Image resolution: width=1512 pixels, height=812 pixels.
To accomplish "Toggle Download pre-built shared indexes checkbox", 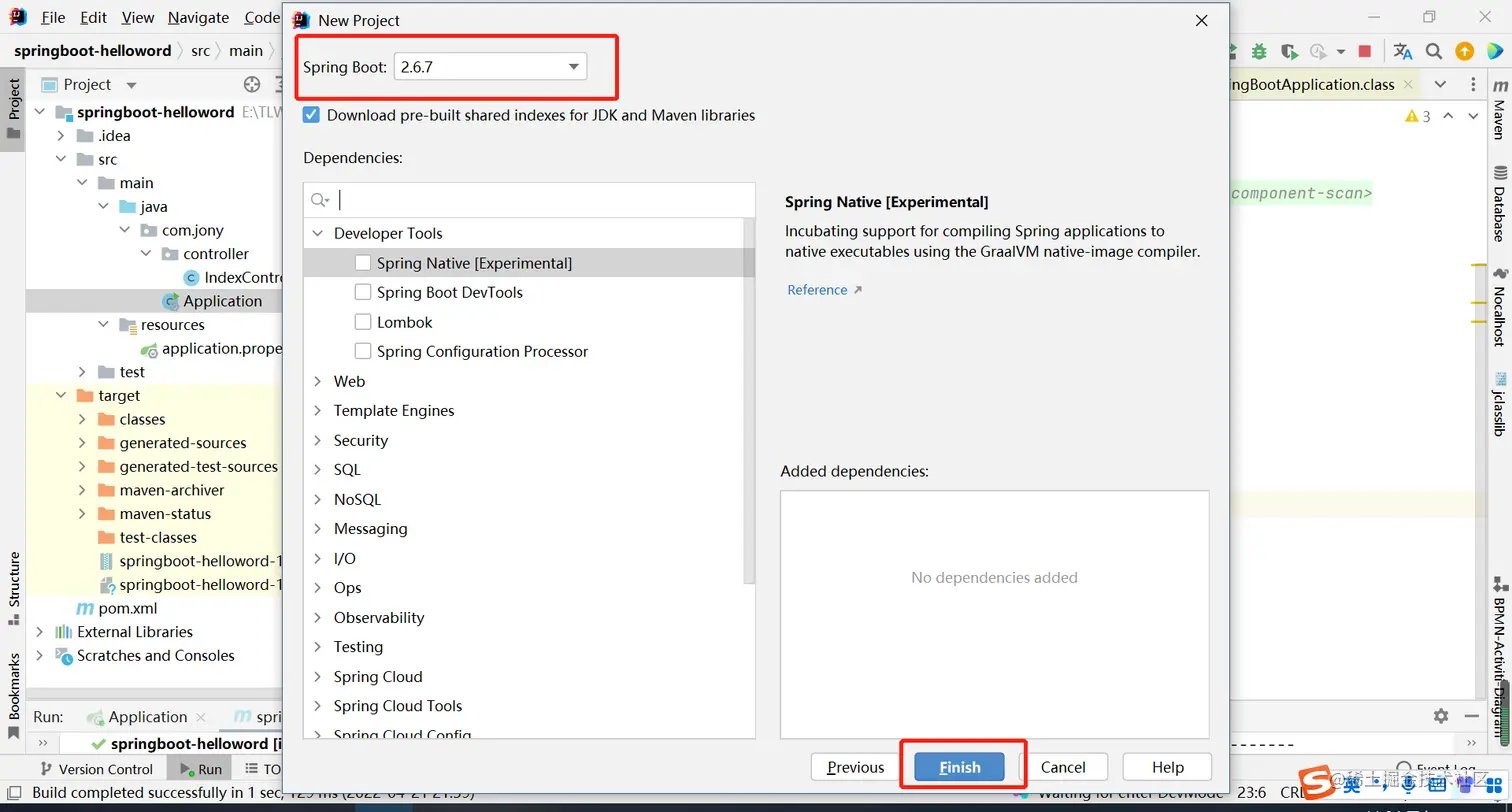I will pos(312,115).
